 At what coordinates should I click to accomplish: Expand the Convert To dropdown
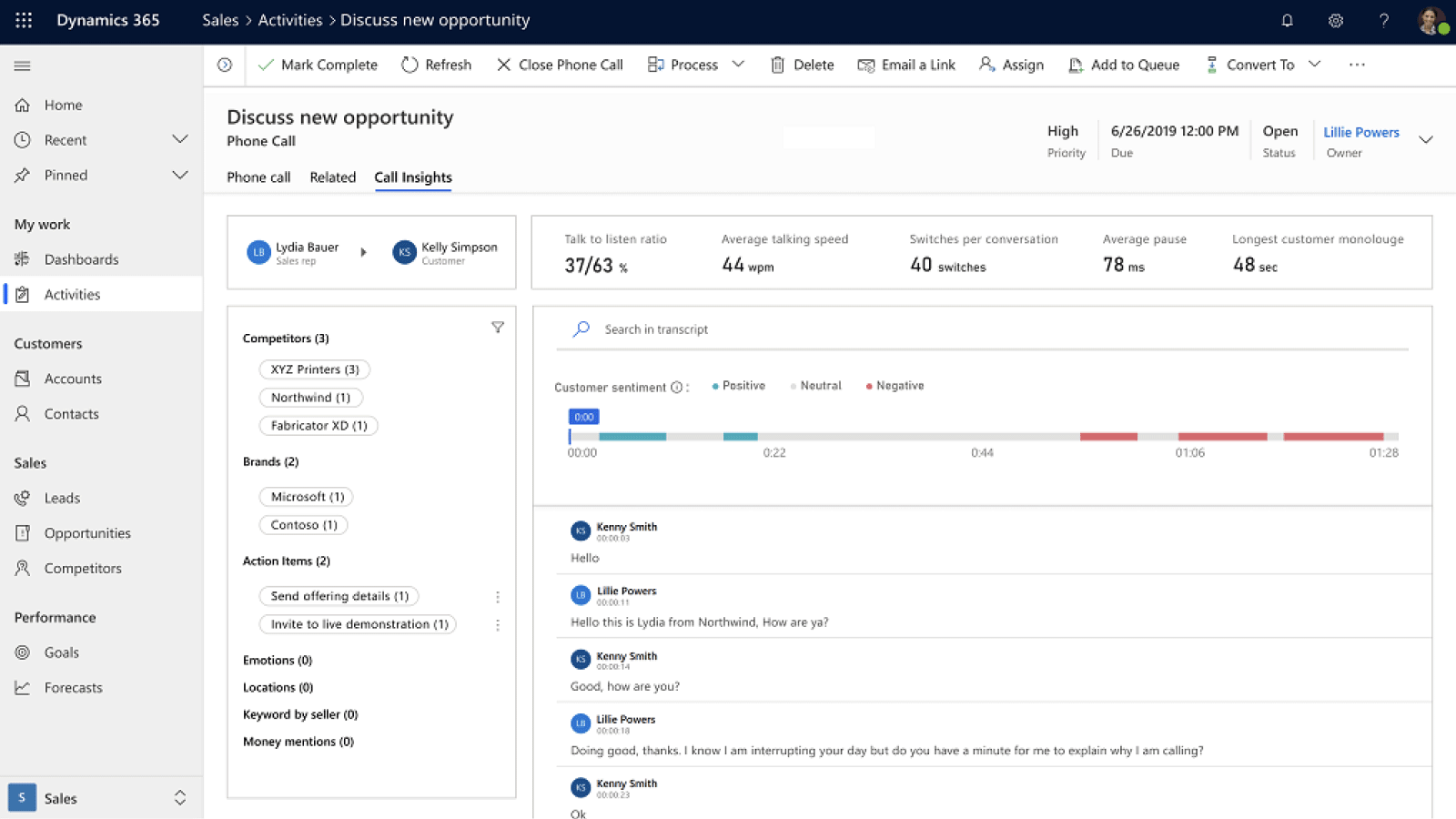[x=1315, y=65]
